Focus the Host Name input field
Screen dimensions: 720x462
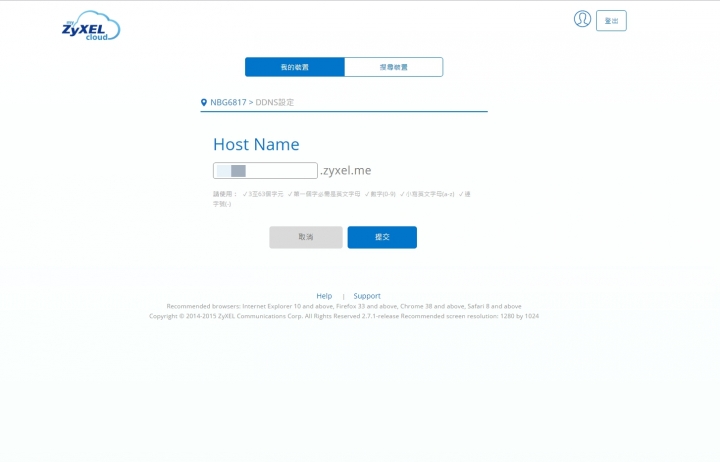tap(265, 170)
